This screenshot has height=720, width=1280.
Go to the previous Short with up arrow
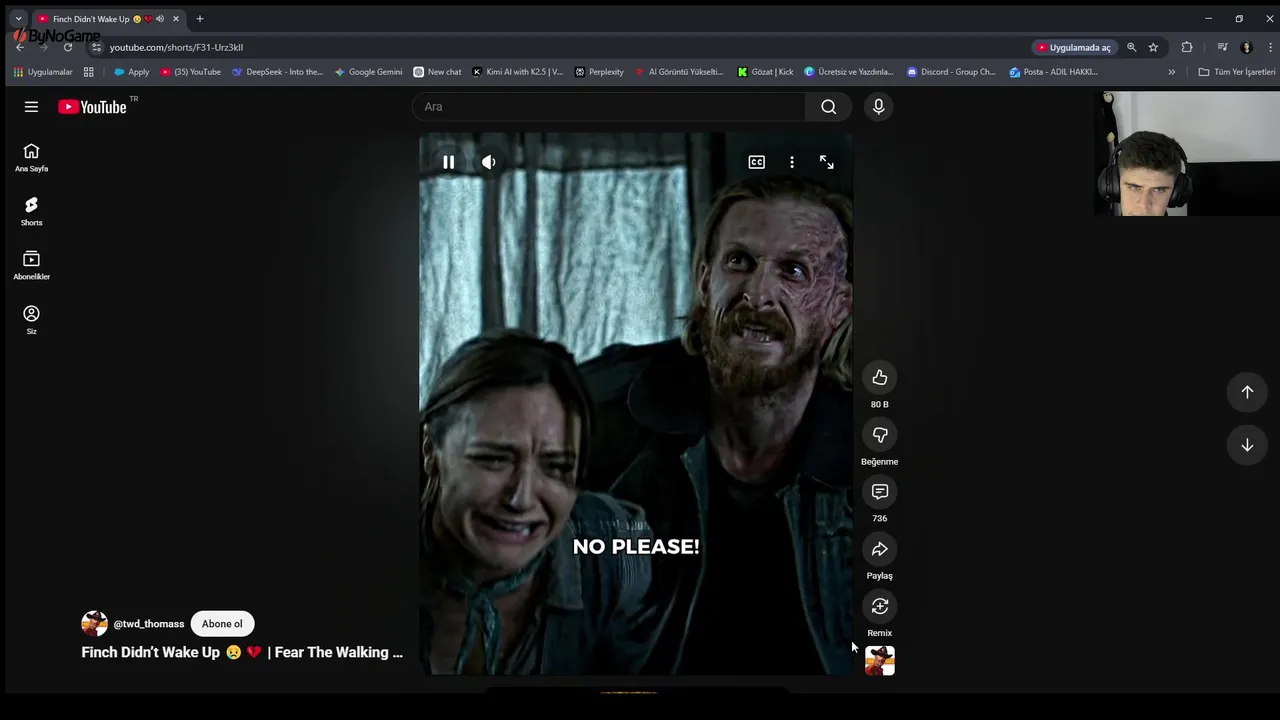[1247, 392]
